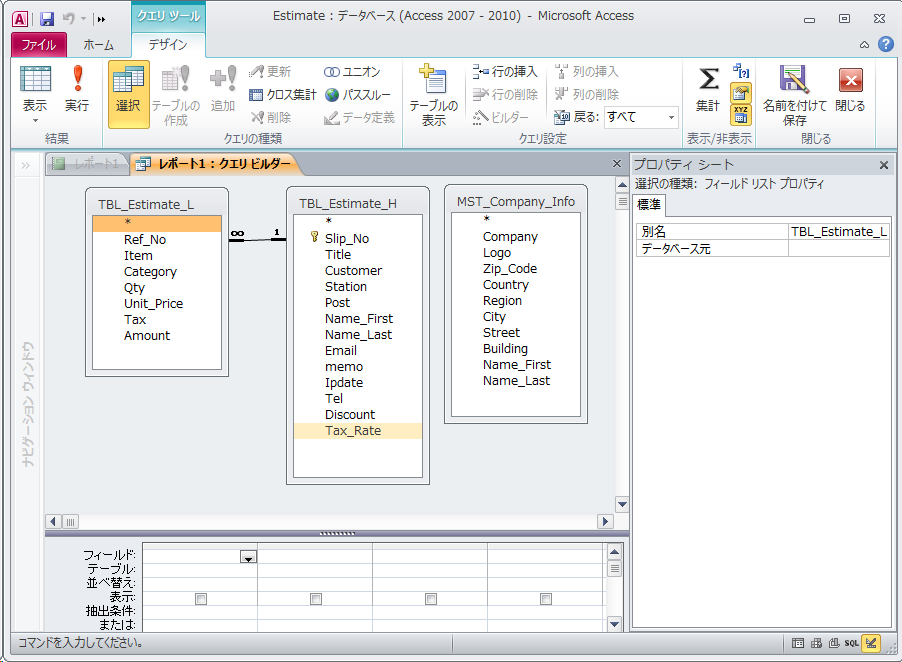The height and width of the screenshot is (662, 902).
Task: Open the Field row dropdown arrow
Action: point(248,557)
